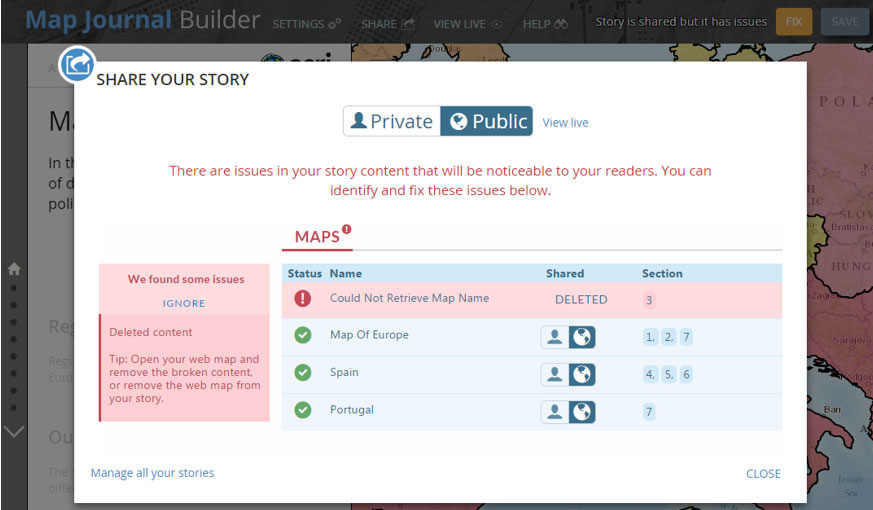Click green check icon for Portugal
The width and height of the screenshot is (873, 510).
303,410
